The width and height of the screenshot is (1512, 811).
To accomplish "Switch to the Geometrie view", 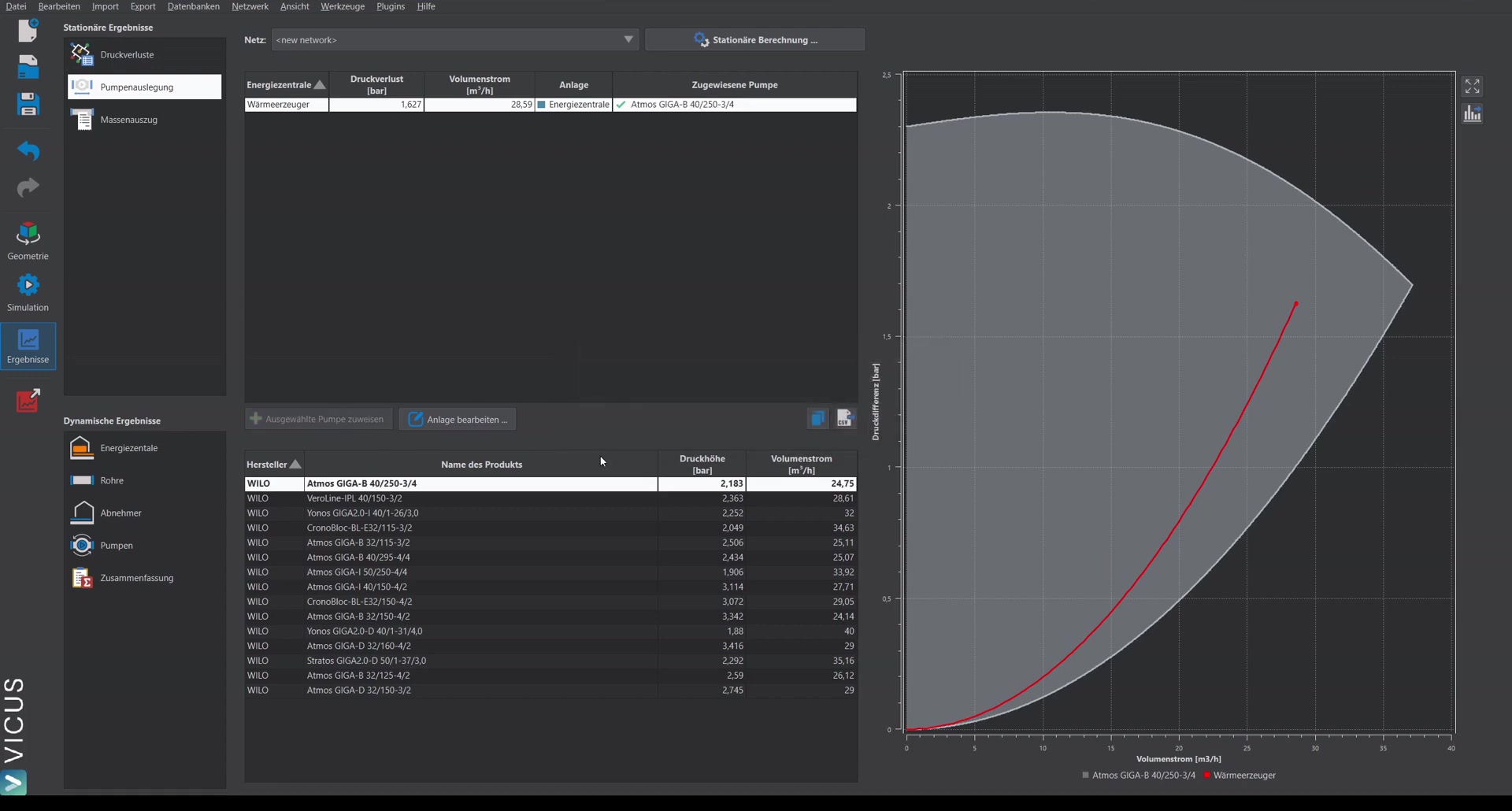I will [28, 241].
